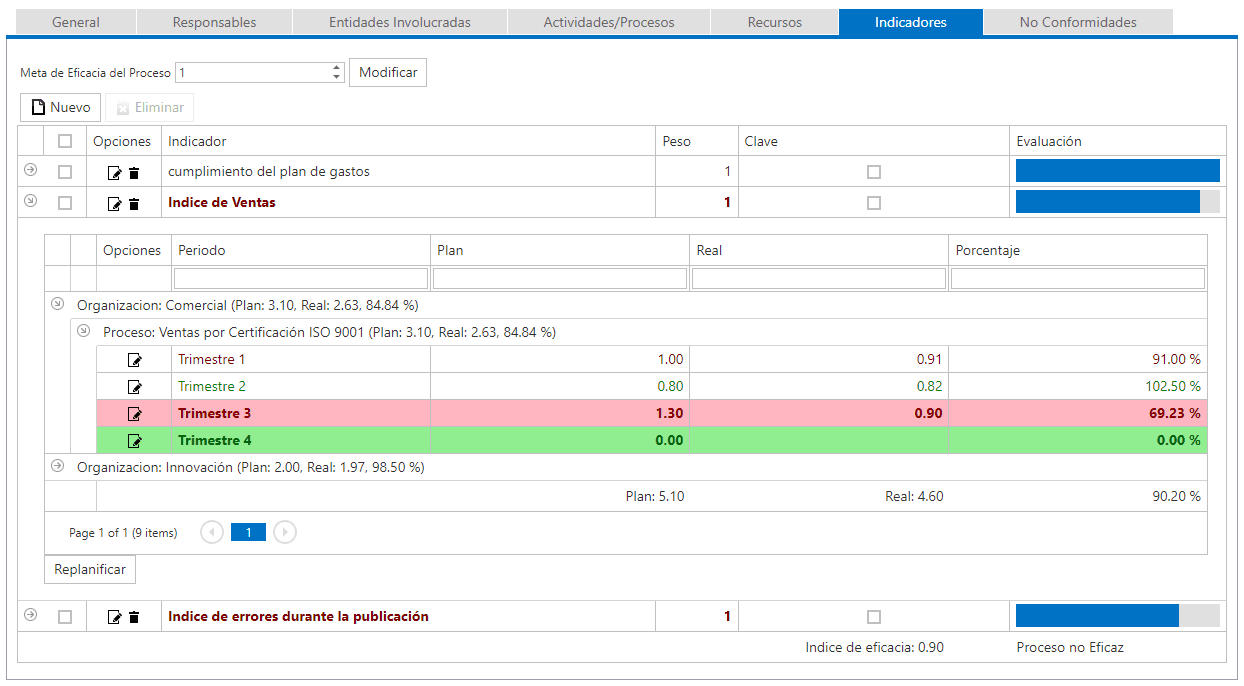Open the Recursos tab

coord(775,22)
